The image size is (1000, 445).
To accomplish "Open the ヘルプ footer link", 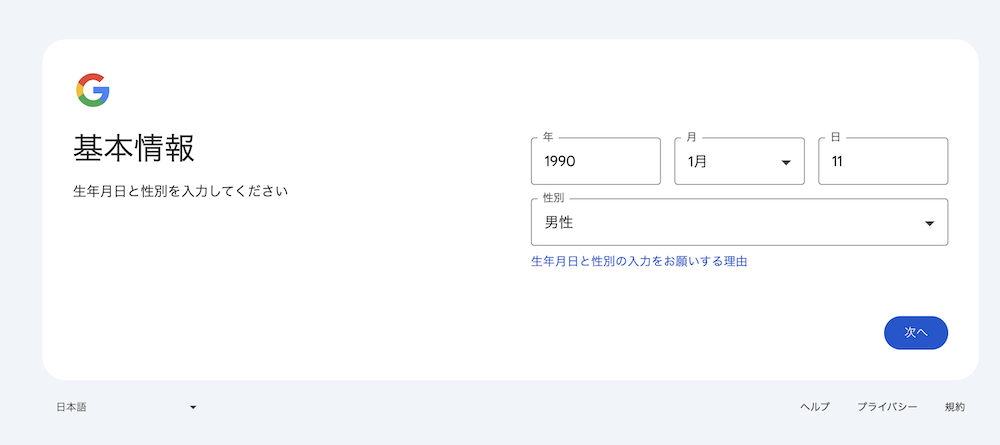I will point(815,407).
